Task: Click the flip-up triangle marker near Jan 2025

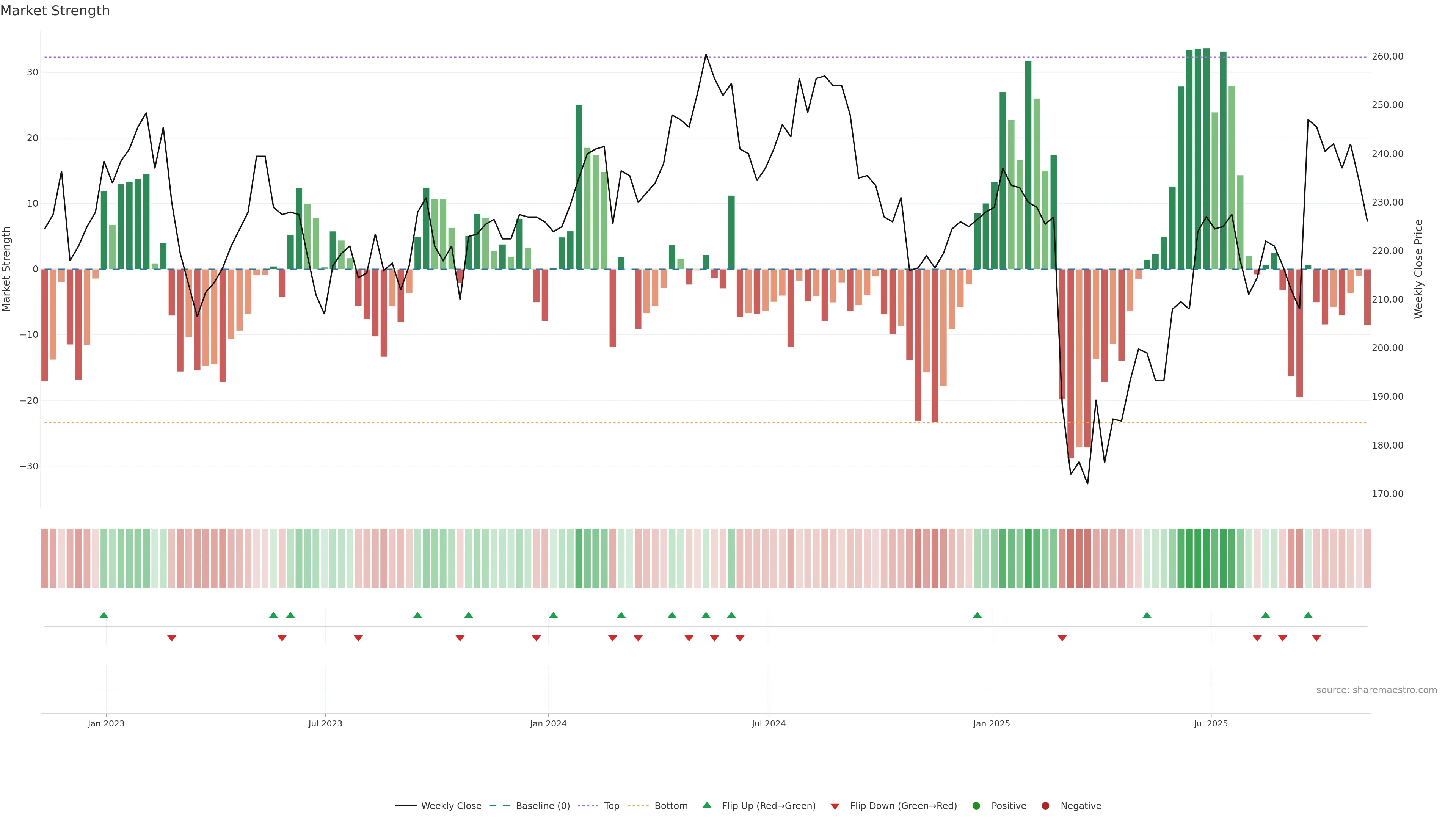Action: (977, 615)
